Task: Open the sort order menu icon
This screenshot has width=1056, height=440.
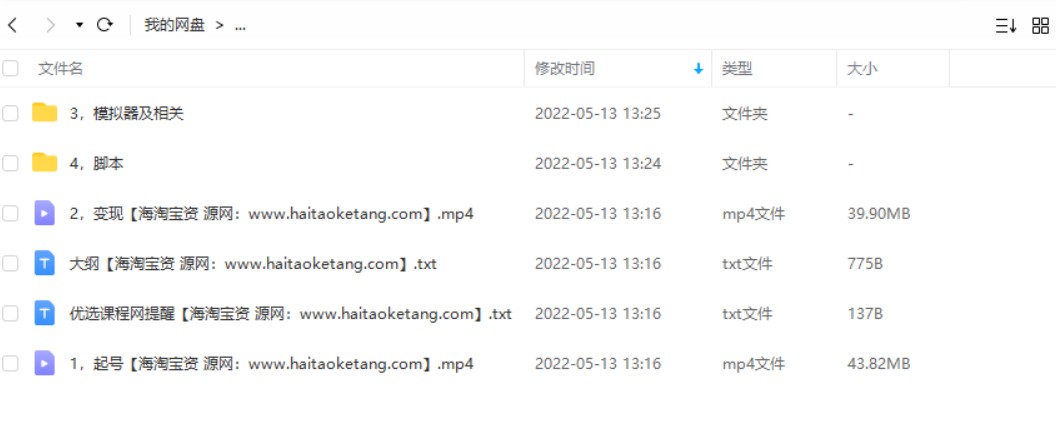Action: pyautogui.click(x=1005, y=26)
